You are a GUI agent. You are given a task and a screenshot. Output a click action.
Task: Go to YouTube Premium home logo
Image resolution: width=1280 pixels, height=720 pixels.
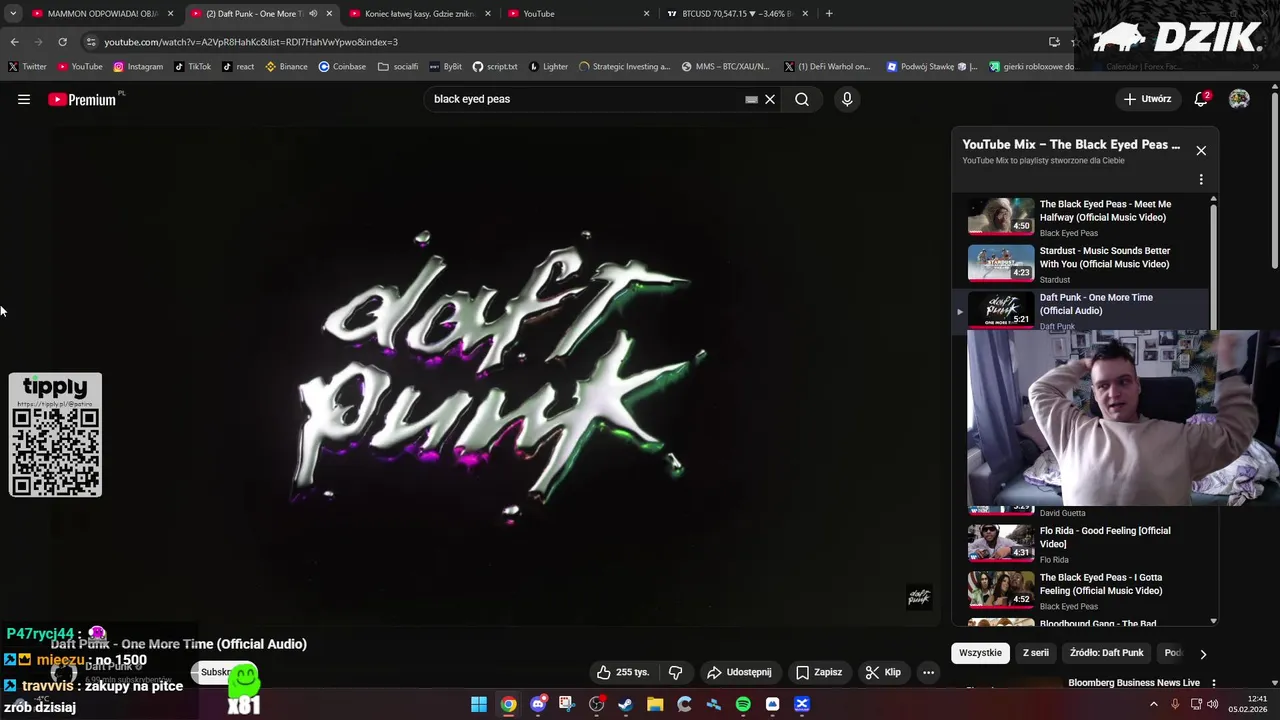click(x=82, y=99)
